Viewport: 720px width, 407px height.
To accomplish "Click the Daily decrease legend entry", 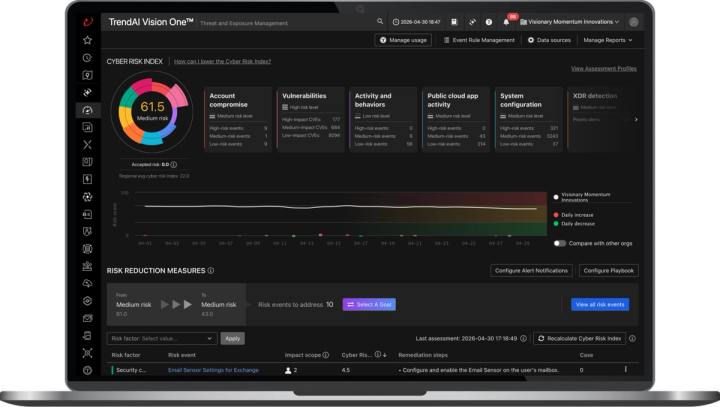I will [x=574, y=224].
